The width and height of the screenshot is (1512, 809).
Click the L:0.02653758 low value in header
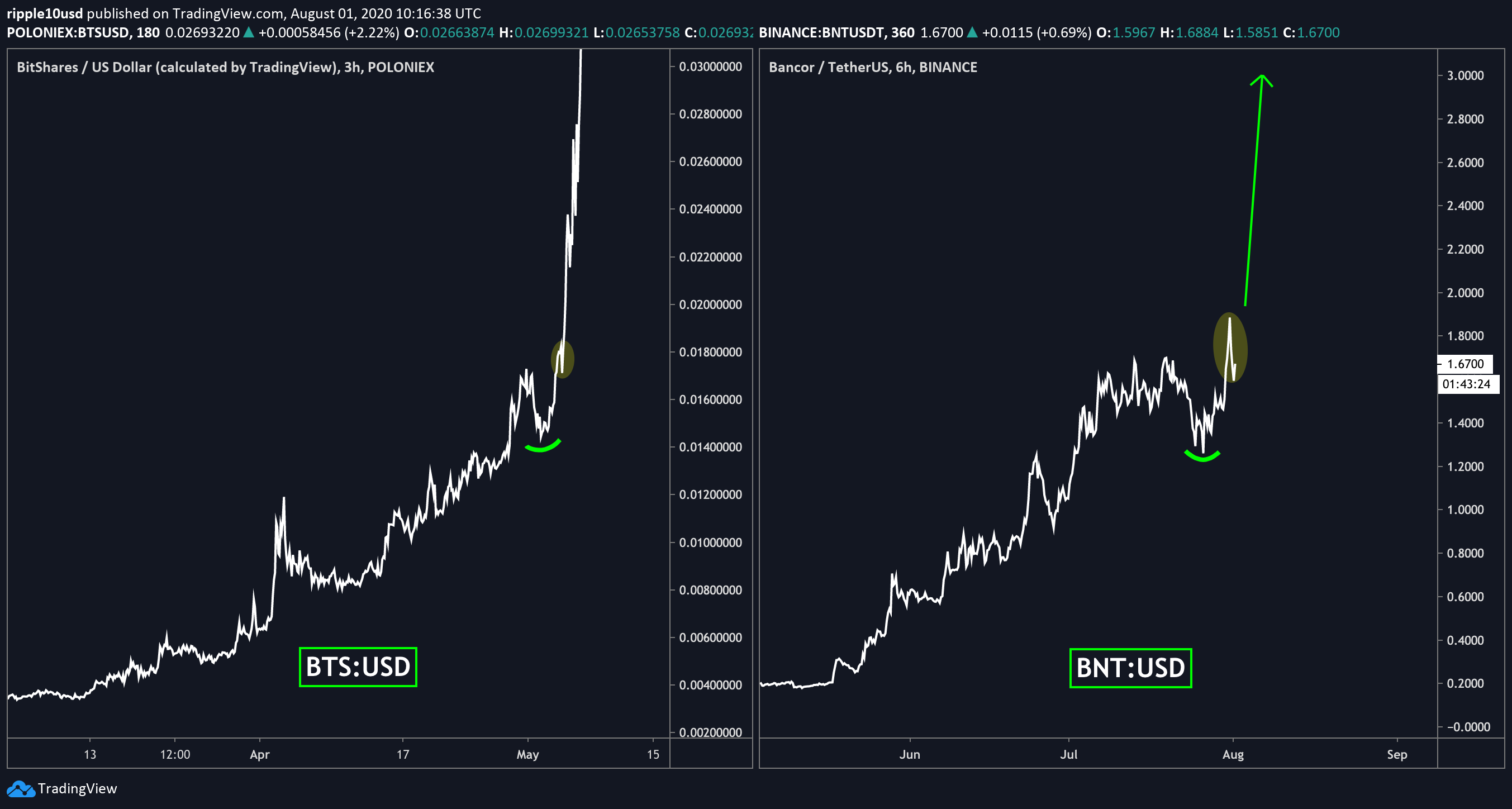636,32
